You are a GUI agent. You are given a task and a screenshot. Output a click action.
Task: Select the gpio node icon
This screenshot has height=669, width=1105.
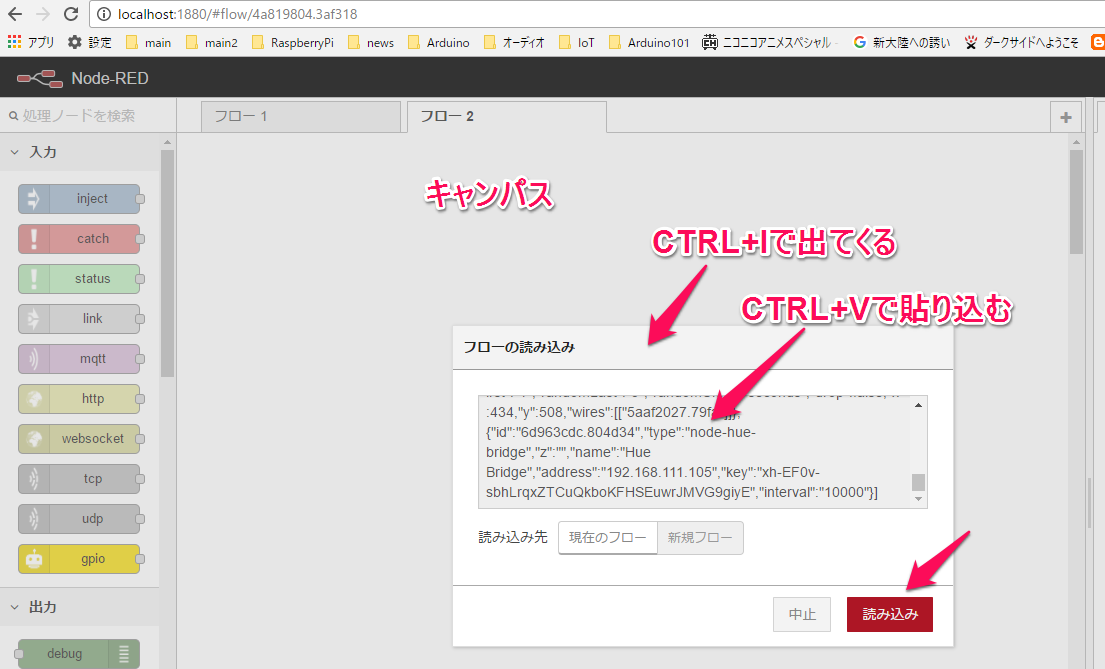pyautogui.click(x=34, y=559)
